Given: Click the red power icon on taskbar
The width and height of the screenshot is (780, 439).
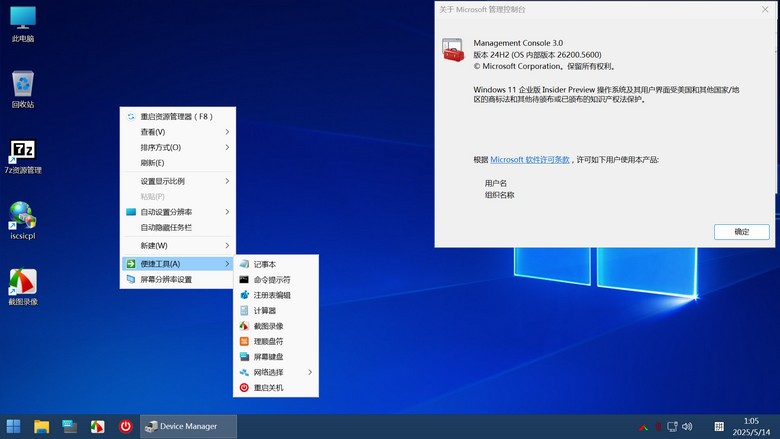Looking at the screenshot, I should [125, 426].
